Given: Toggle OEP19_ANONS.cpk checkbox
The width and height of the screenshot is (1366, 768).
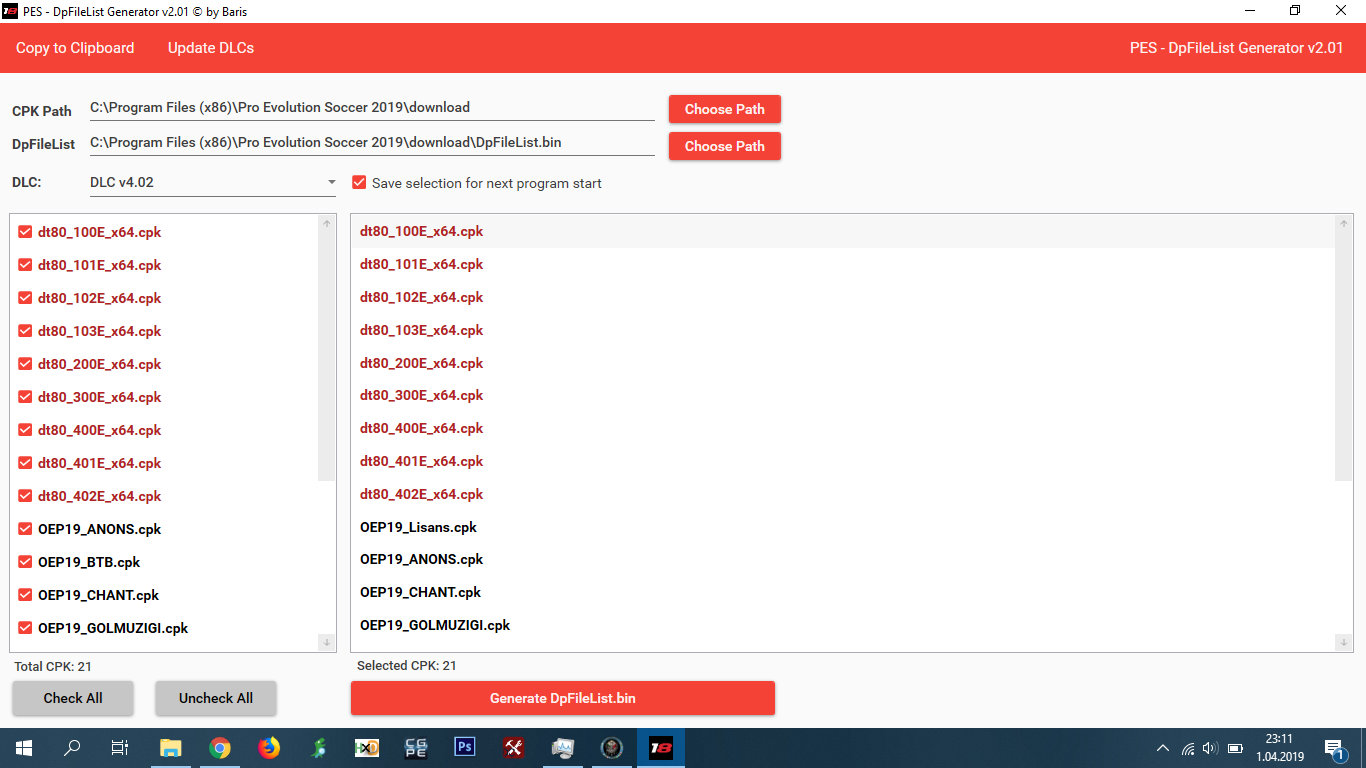Looking at the screenshot, I should tap(26, 529).
